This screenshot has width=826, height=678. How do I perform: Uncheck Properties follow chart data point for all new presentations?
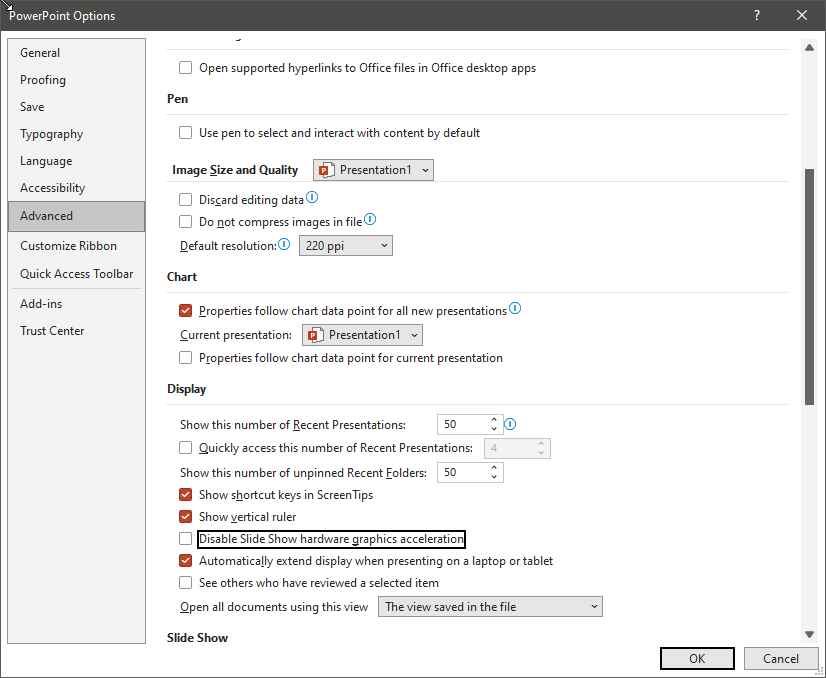click(x=185, y=311)
